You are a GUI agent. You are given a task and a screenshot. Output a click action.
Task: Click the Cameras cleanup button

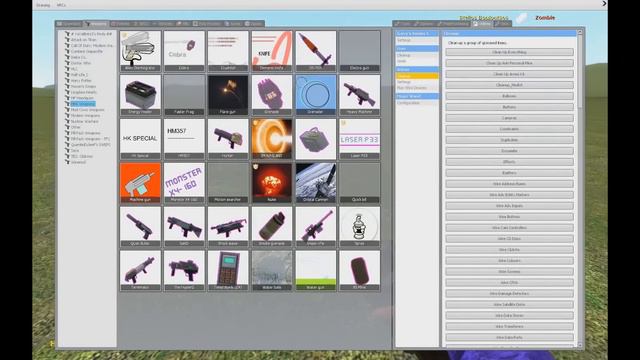(509, 118)
